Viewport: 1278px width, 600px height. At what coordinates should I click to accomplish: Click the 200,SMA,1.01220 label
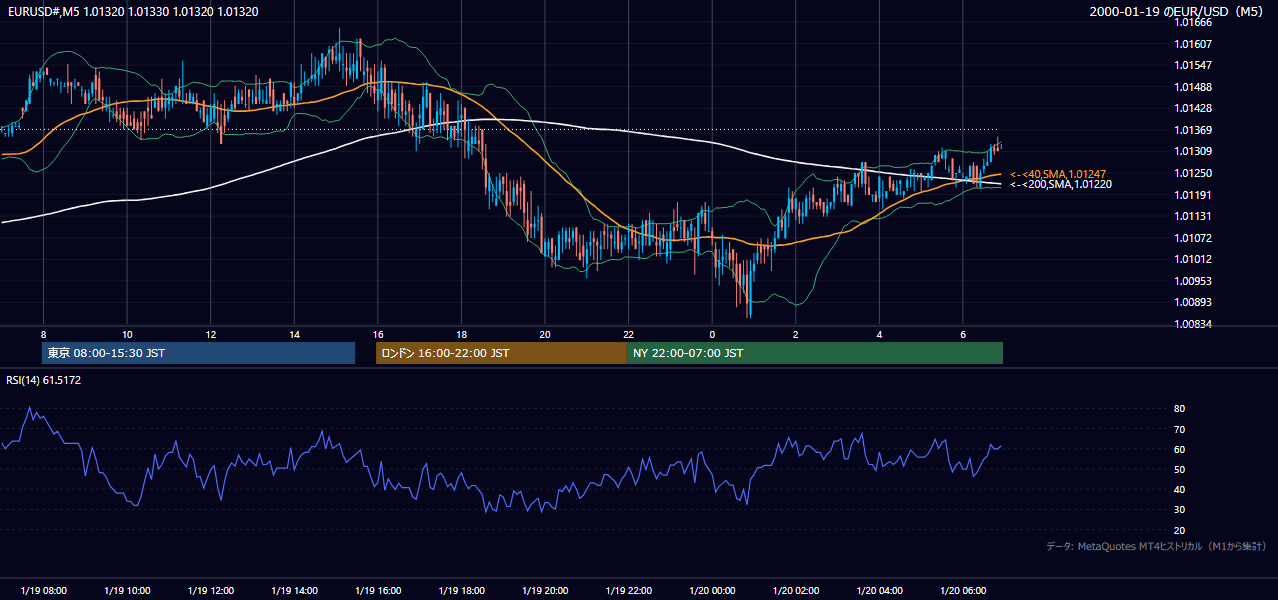[x=1060, y=184]
